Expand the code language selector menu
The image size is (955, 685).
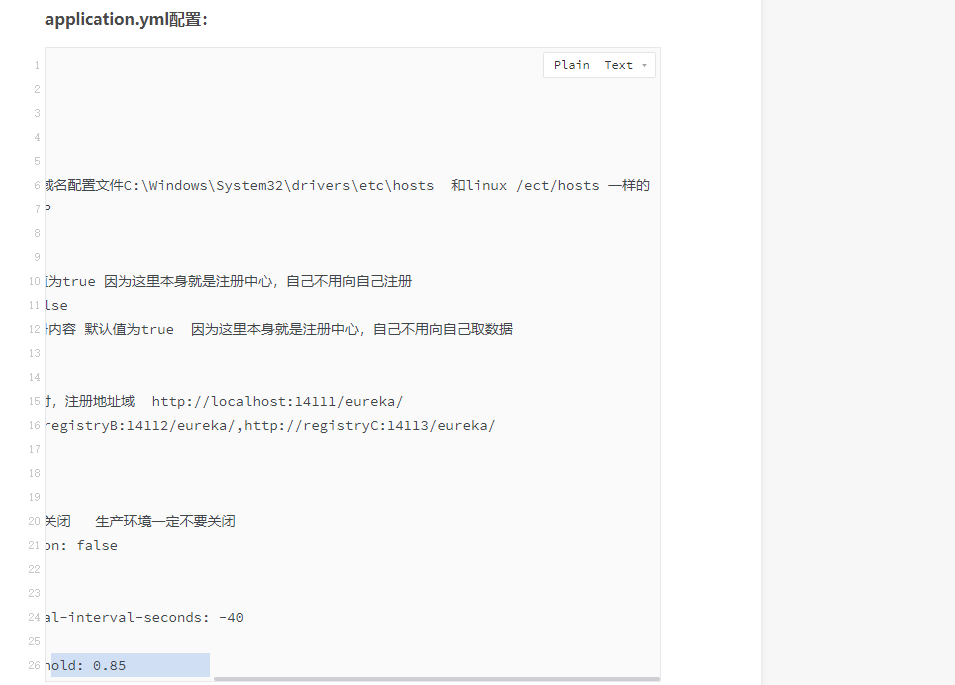coord(597,64)
